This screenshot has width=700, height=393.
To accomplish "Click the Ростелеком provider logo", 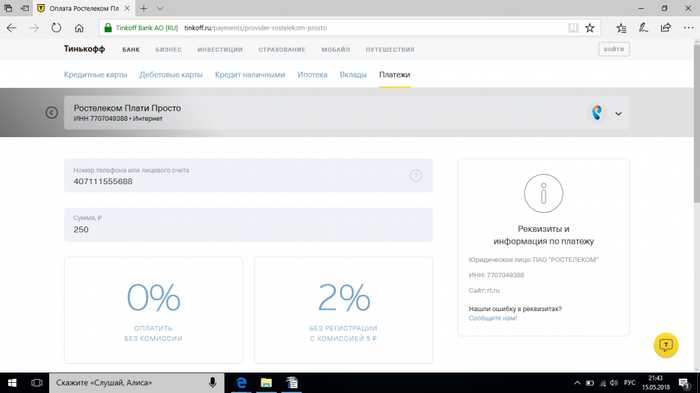I will tap(597, 112).
